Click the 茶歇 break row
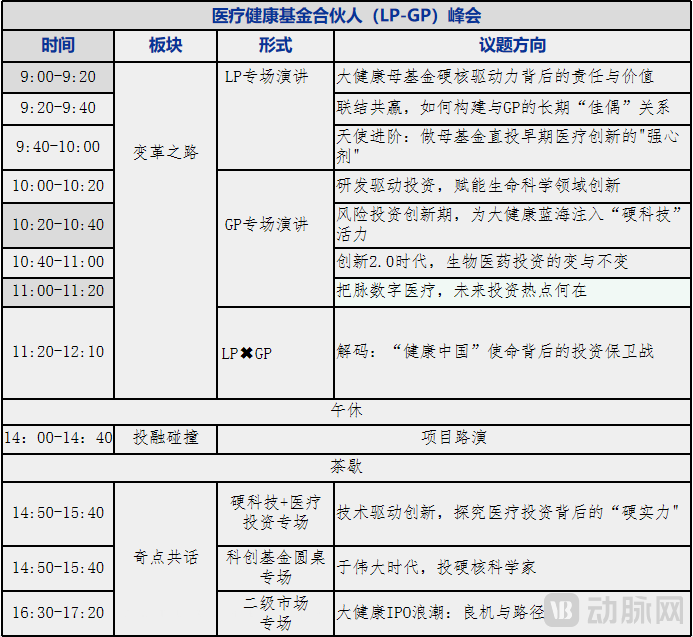 [346, 466]
